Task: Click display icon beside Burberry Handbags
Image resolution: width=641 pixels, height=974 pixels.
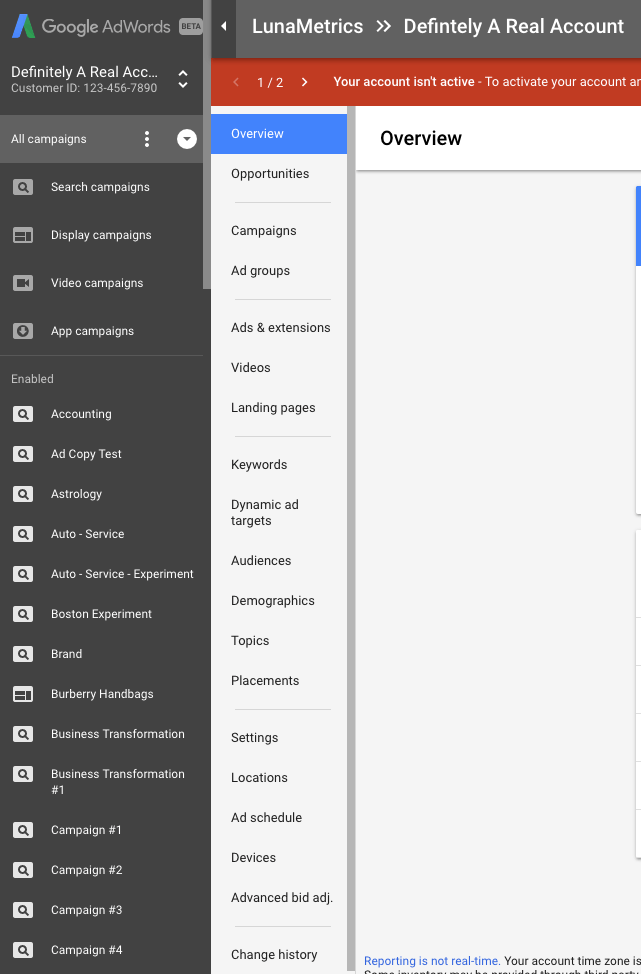Action: (x=23, y=694)
